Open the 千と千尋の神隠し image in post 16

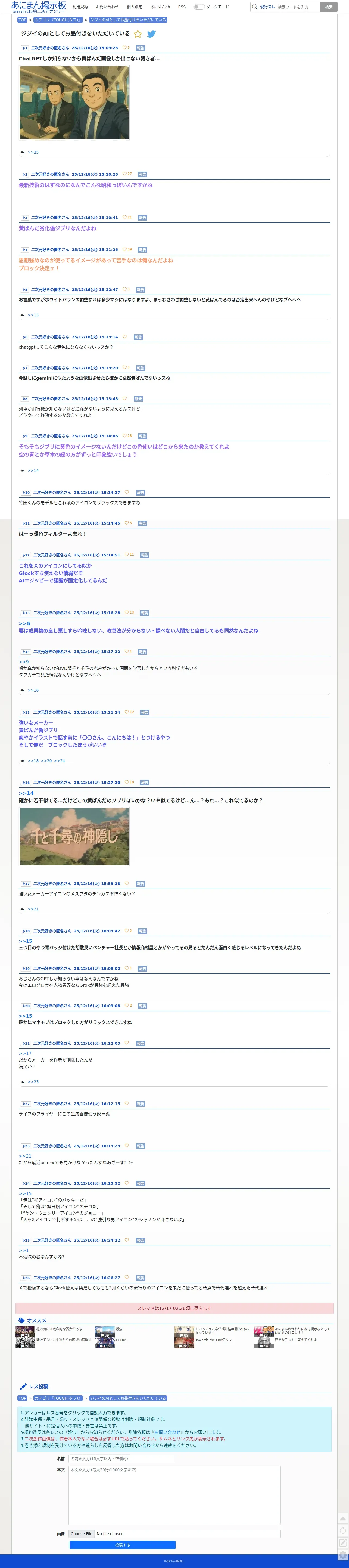point(74,836)
